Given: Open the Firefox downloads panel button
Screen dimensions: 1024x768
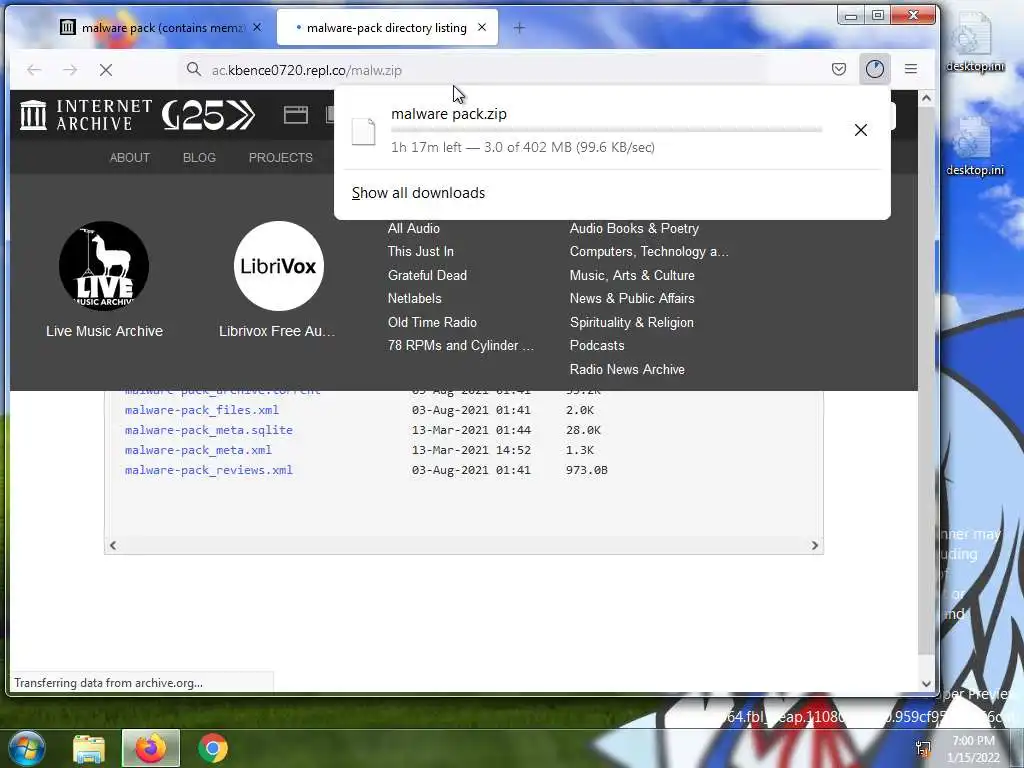Looking at the screenshot, I should coord(874,69).
